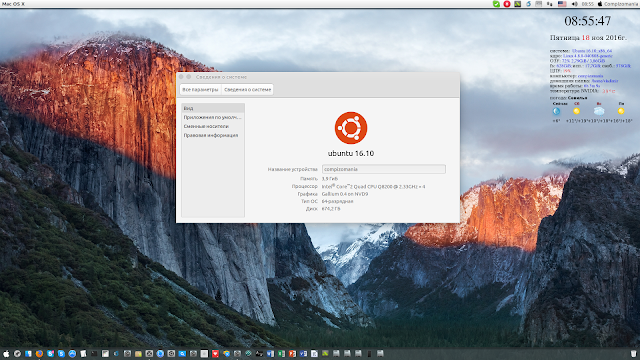640x360 pixels.
Task: Select Правовая информация in the sidebar
Action: click(x=213, y=135)
